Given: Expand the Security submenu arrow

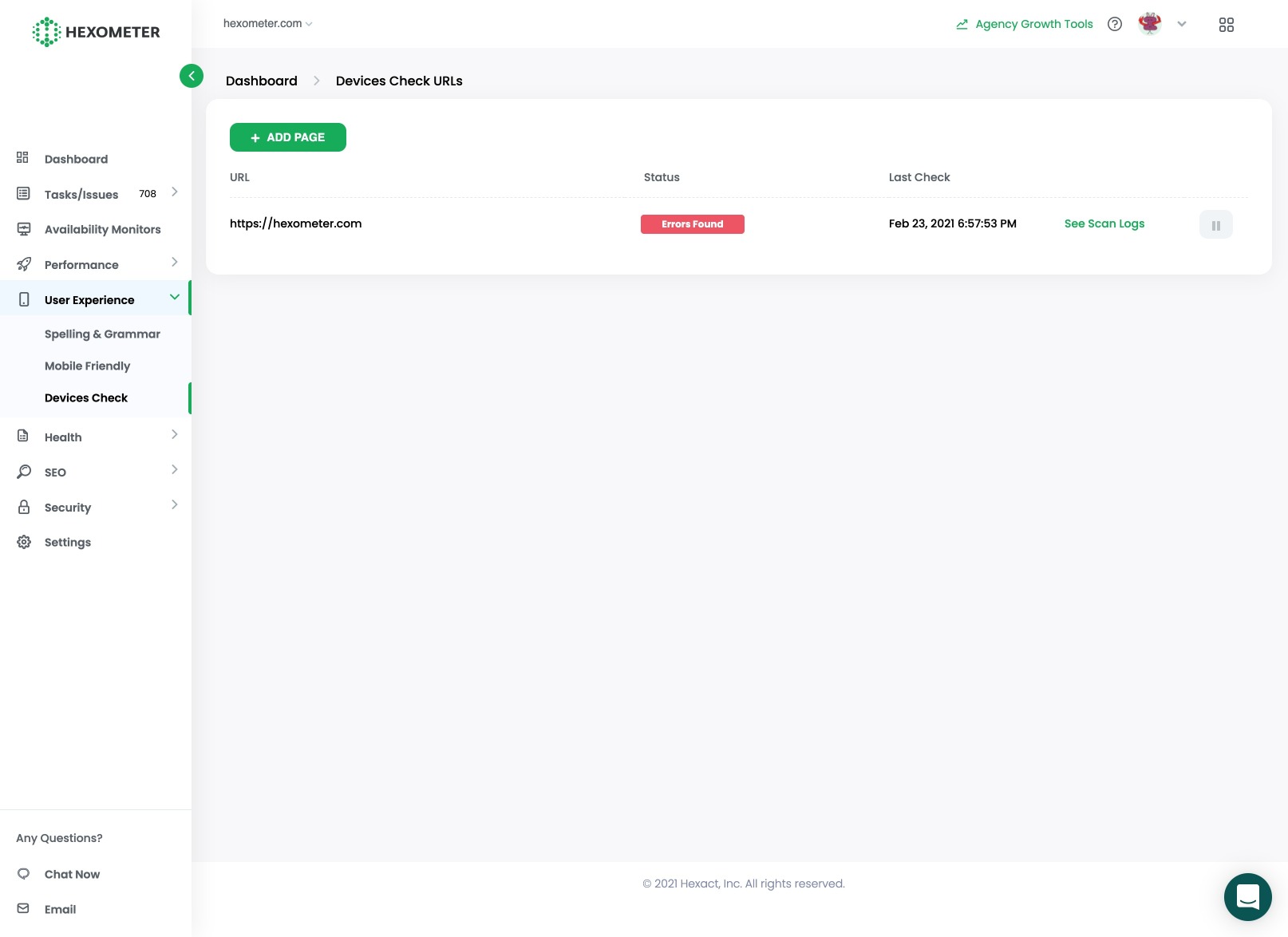Looking at the screenshot, I should pos(174,504).
